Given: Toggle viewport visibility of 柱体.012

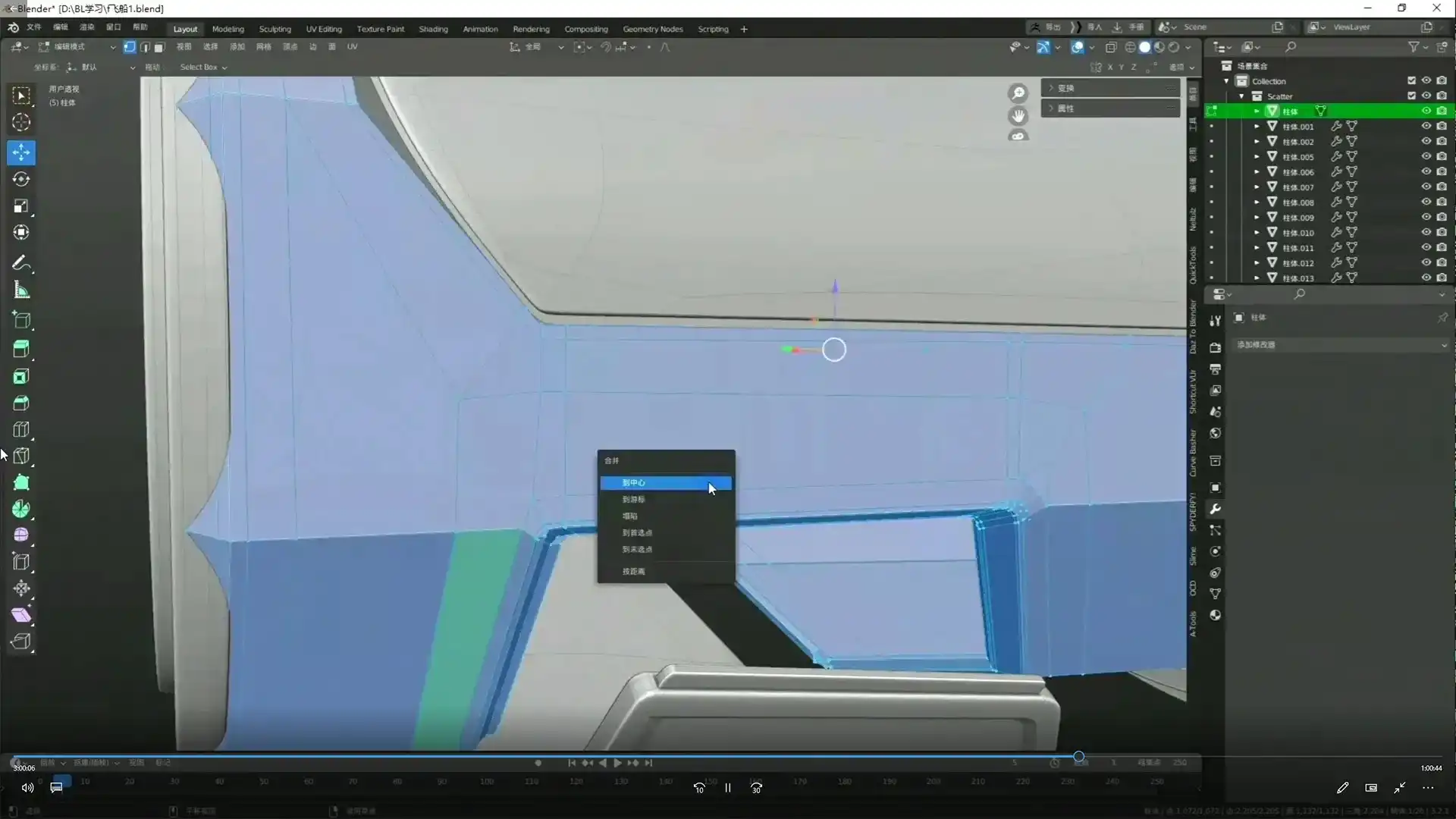Looking at the screenshot, I should tap(1426, 263).
